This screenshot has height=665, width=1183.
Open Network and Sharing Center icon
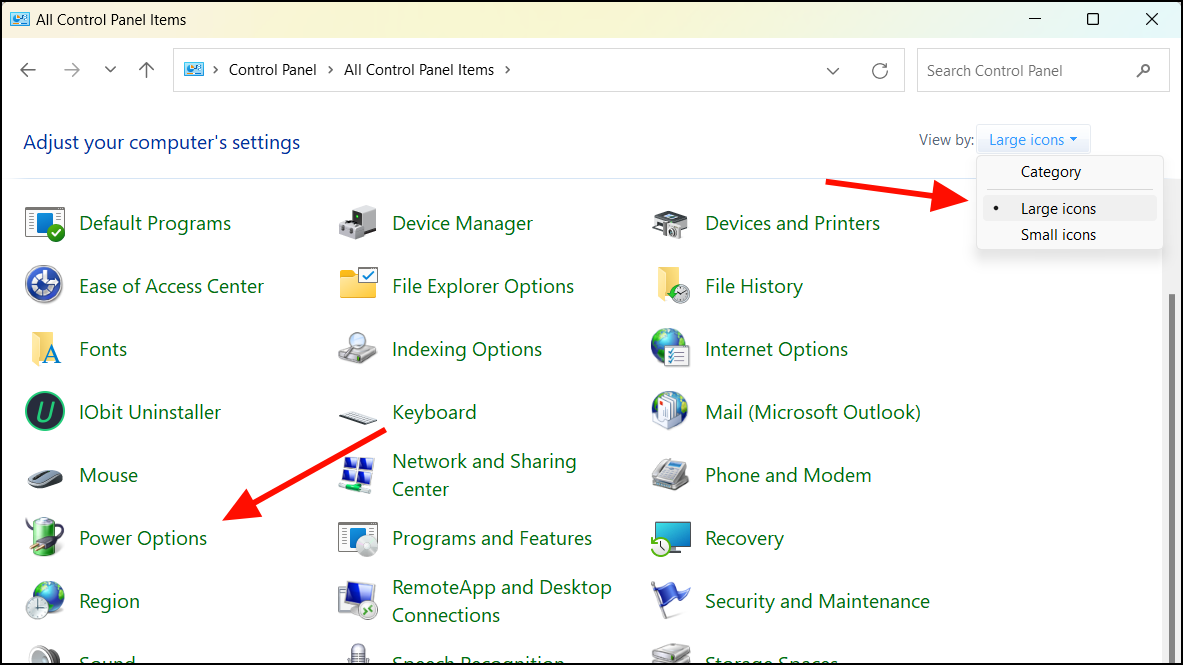(484, 475)
